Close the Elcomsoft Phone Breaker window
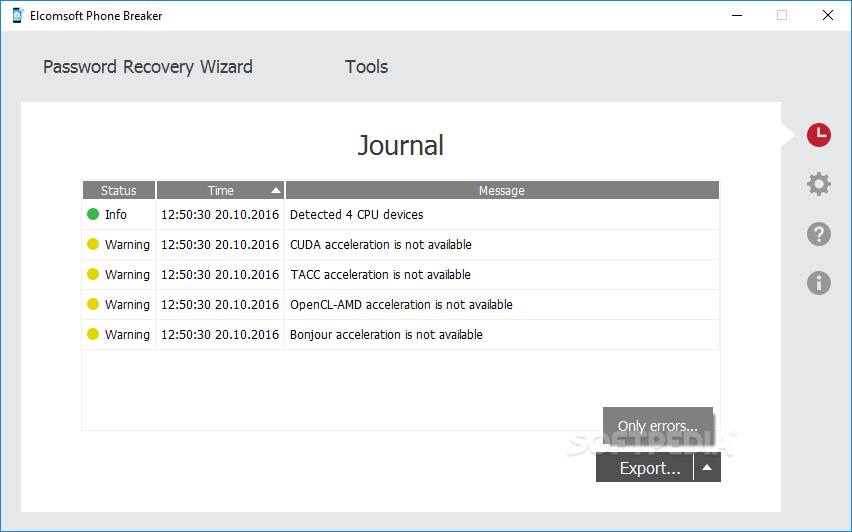The height and width of the screenshot is (532, 852). tap(828, 15)
